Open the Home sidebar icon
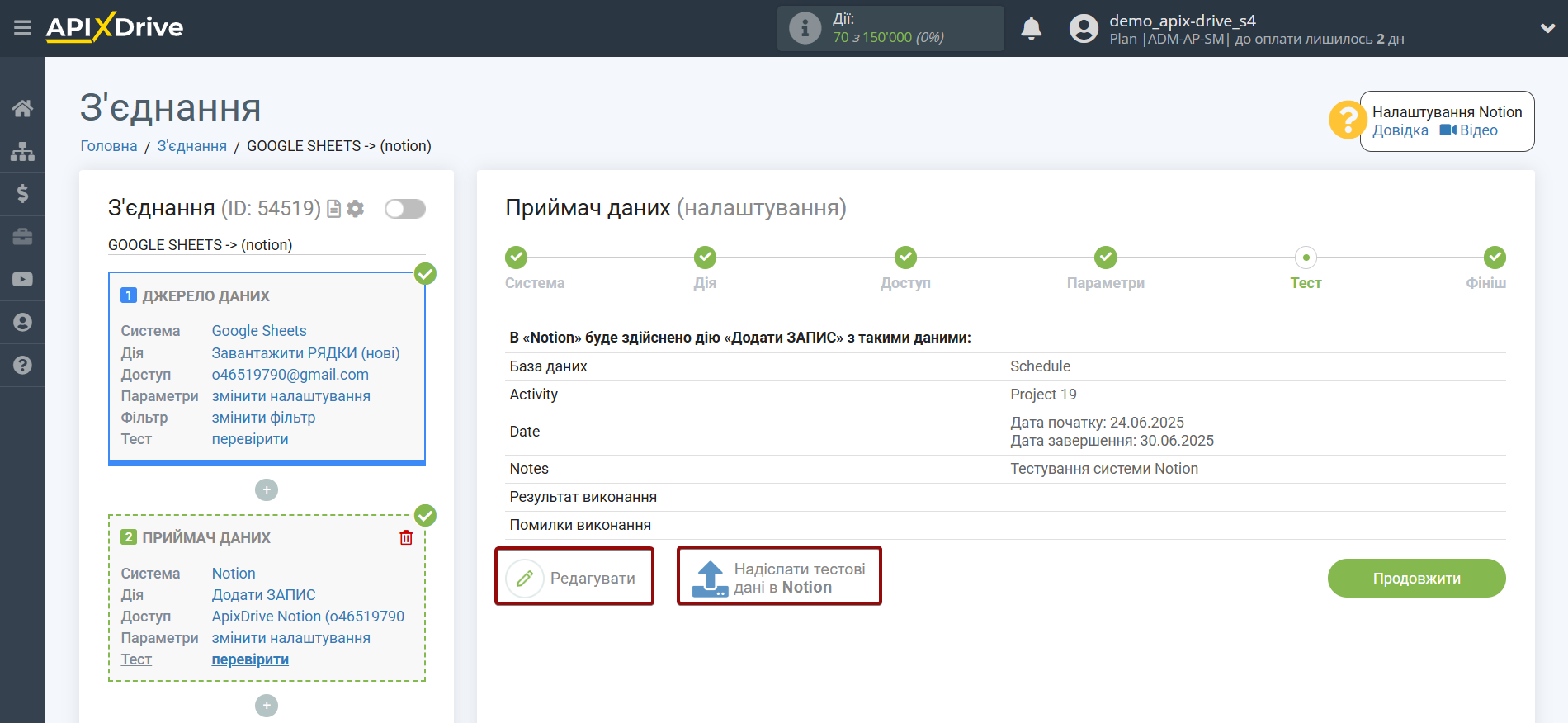This screenshot has height=723, width=1568. [x=22, y=108]
